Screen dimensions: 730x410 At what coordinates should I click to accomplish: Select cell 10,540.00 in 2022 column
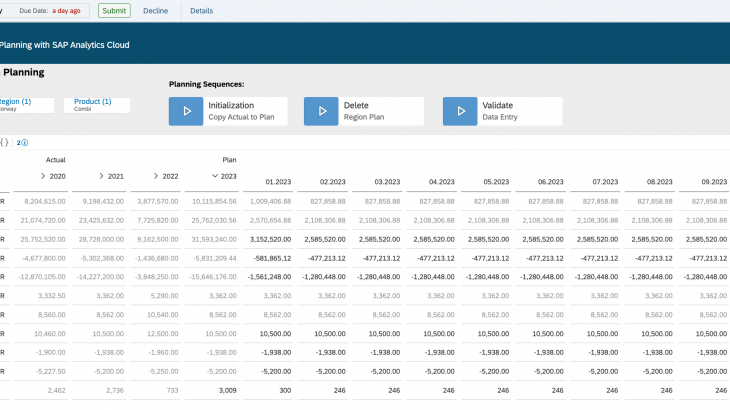point(162,315)
